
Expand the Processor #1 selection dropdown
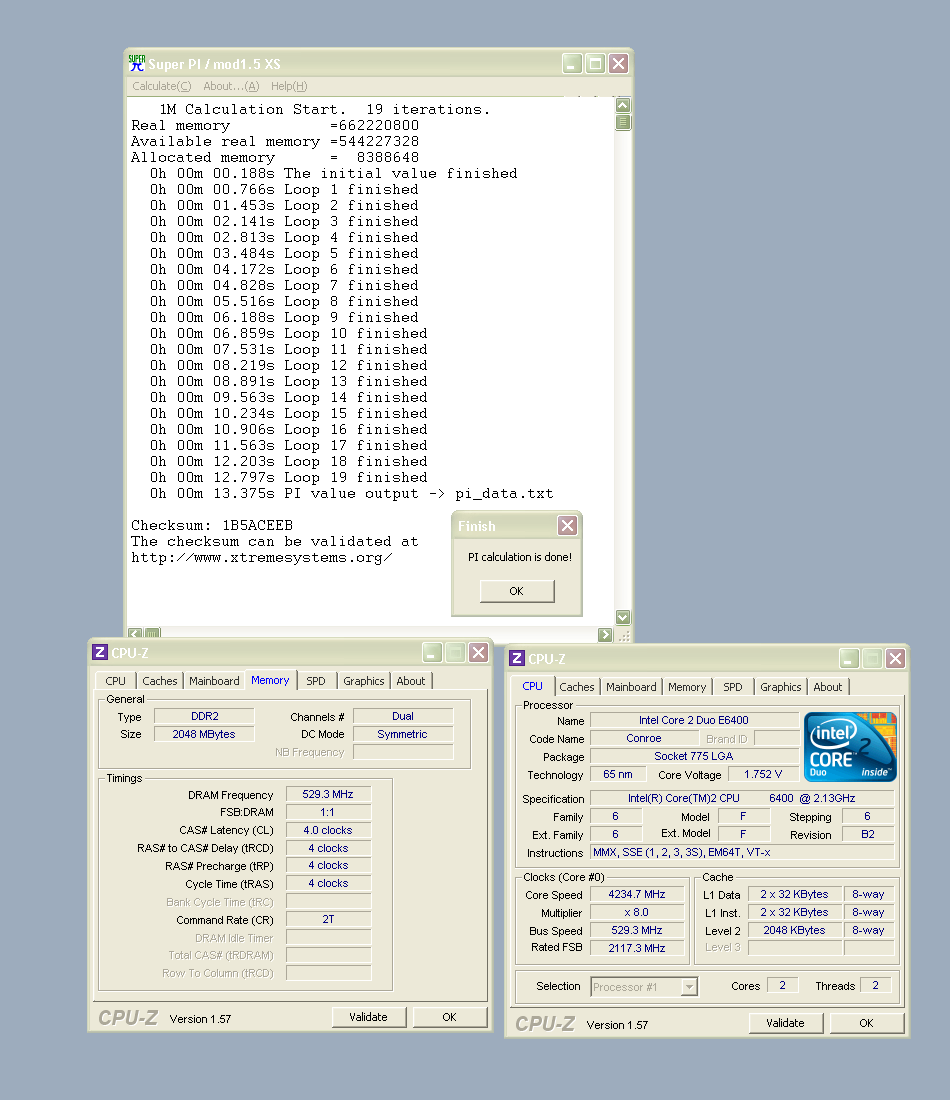click(689, 987)
